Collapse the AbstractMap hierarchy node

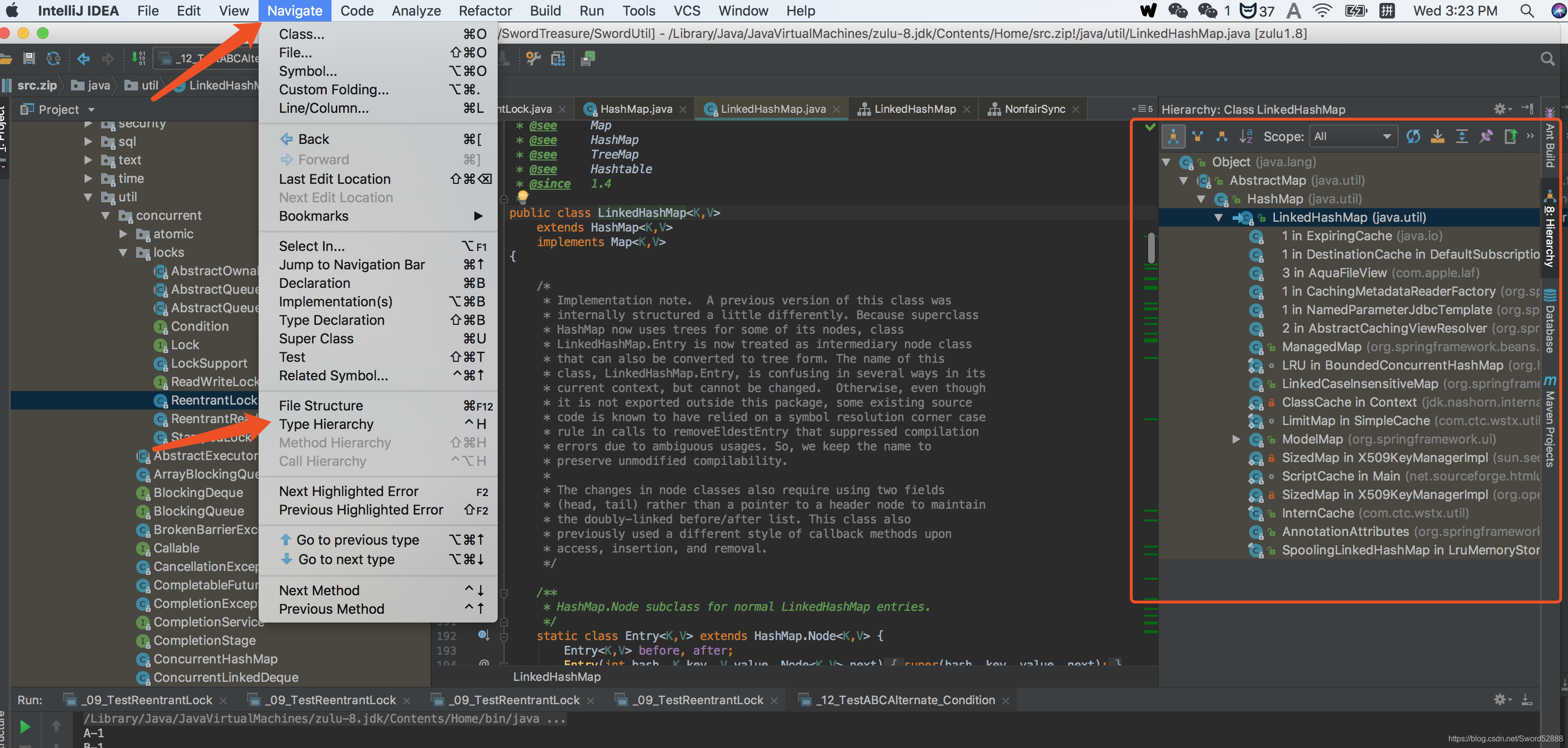pos(1184,180)
